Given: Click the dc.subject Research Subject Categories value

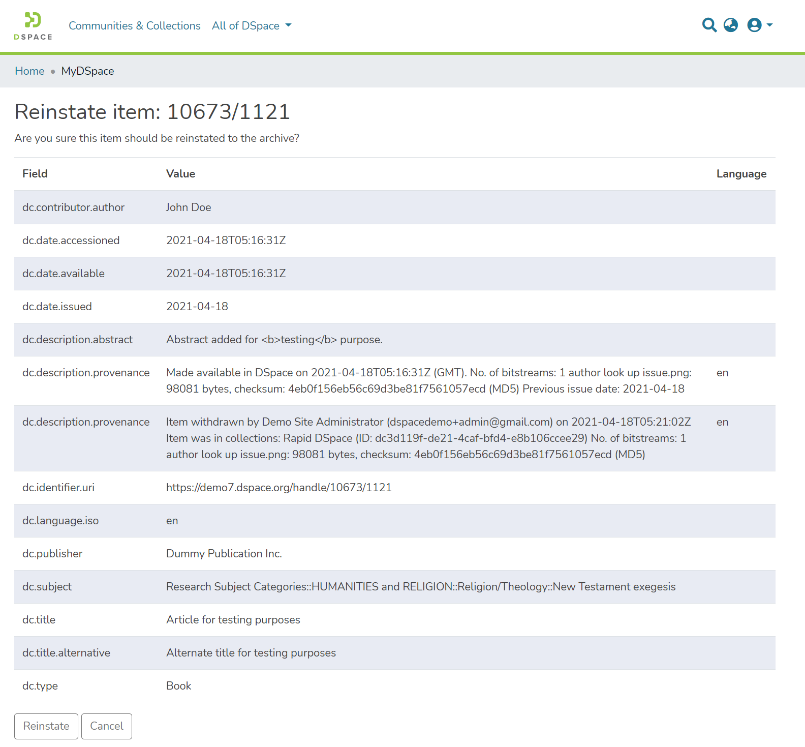Looking at the screenshot, I should click(x=420, y=586).
